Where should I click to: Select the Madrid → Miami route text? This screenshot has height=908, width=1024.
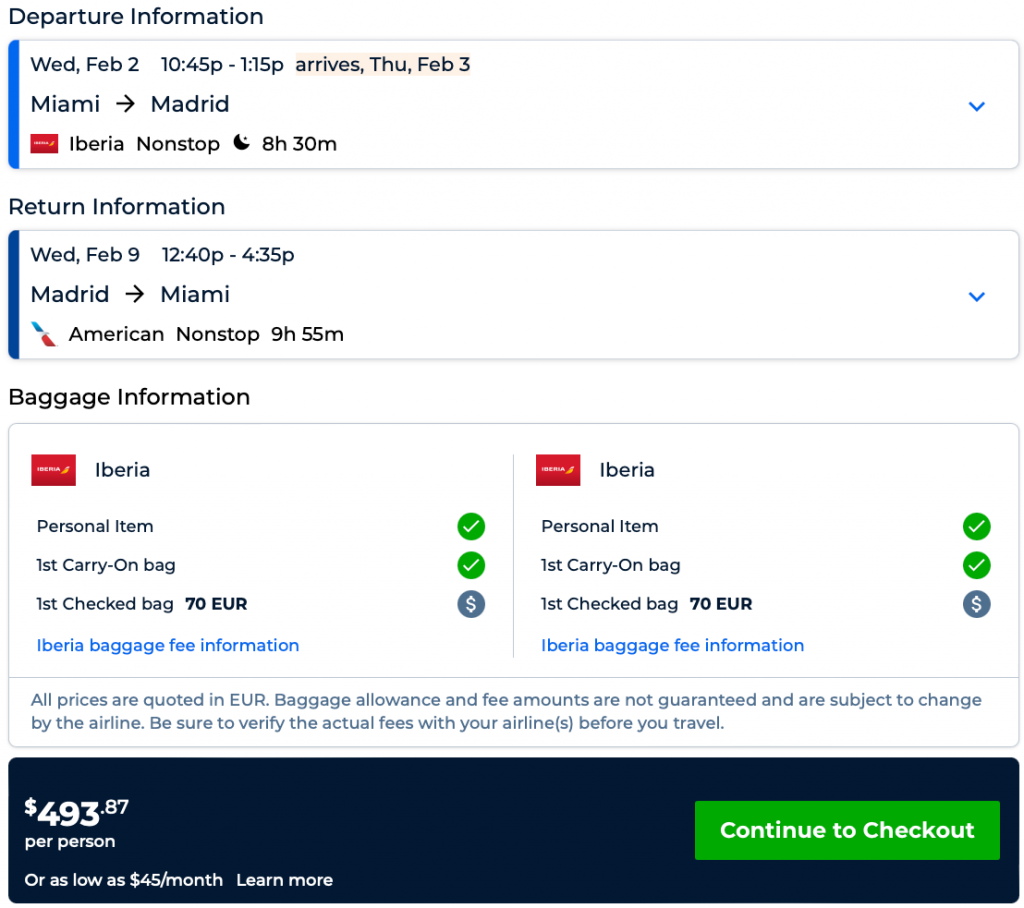coord(130,294)
